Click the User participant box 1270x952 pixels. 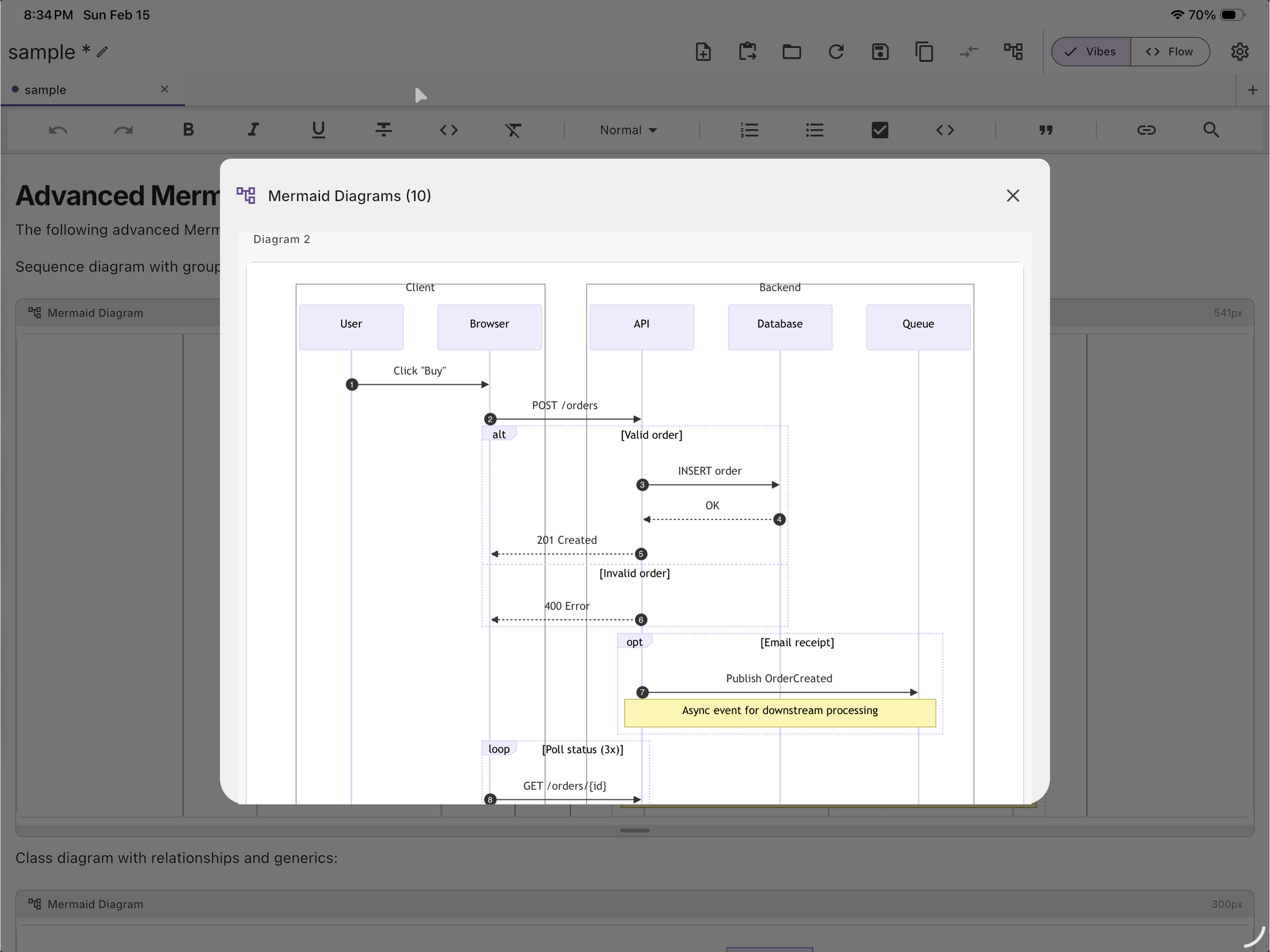point(351,327)
